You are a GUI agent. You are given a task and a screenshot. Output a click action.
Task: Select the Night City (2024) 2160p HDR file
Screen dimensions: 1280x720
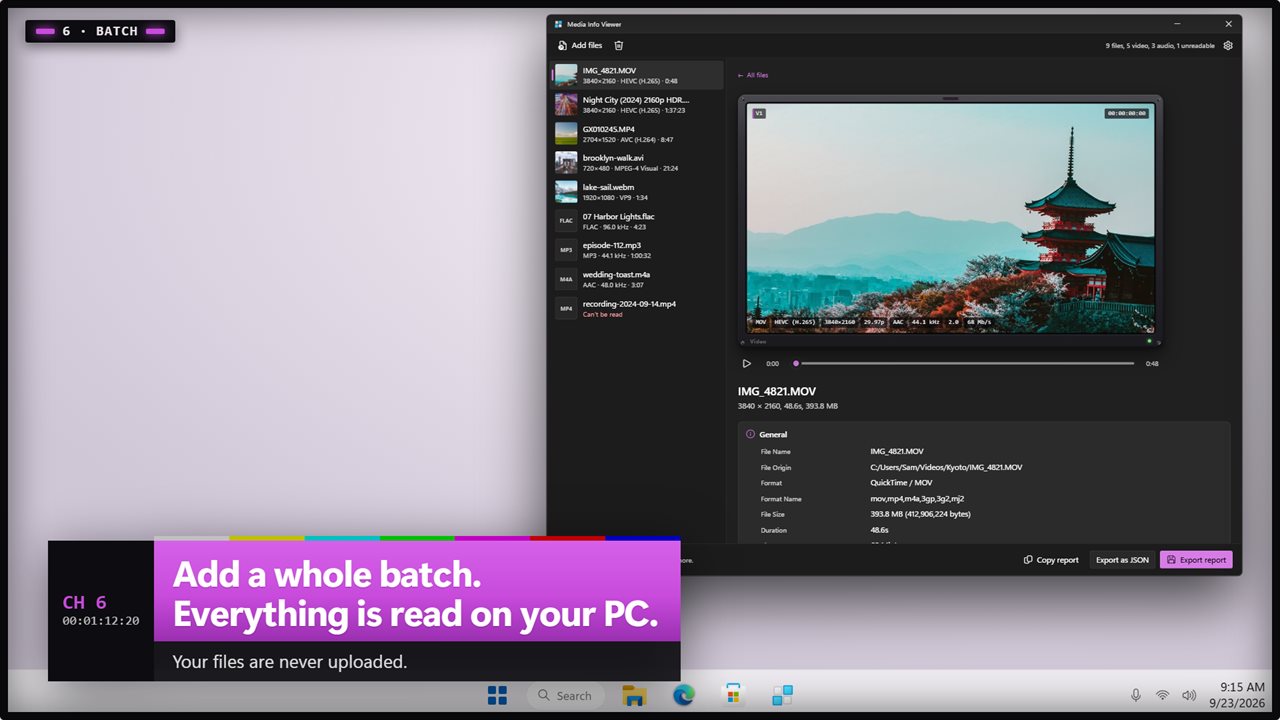pos(637,104)
